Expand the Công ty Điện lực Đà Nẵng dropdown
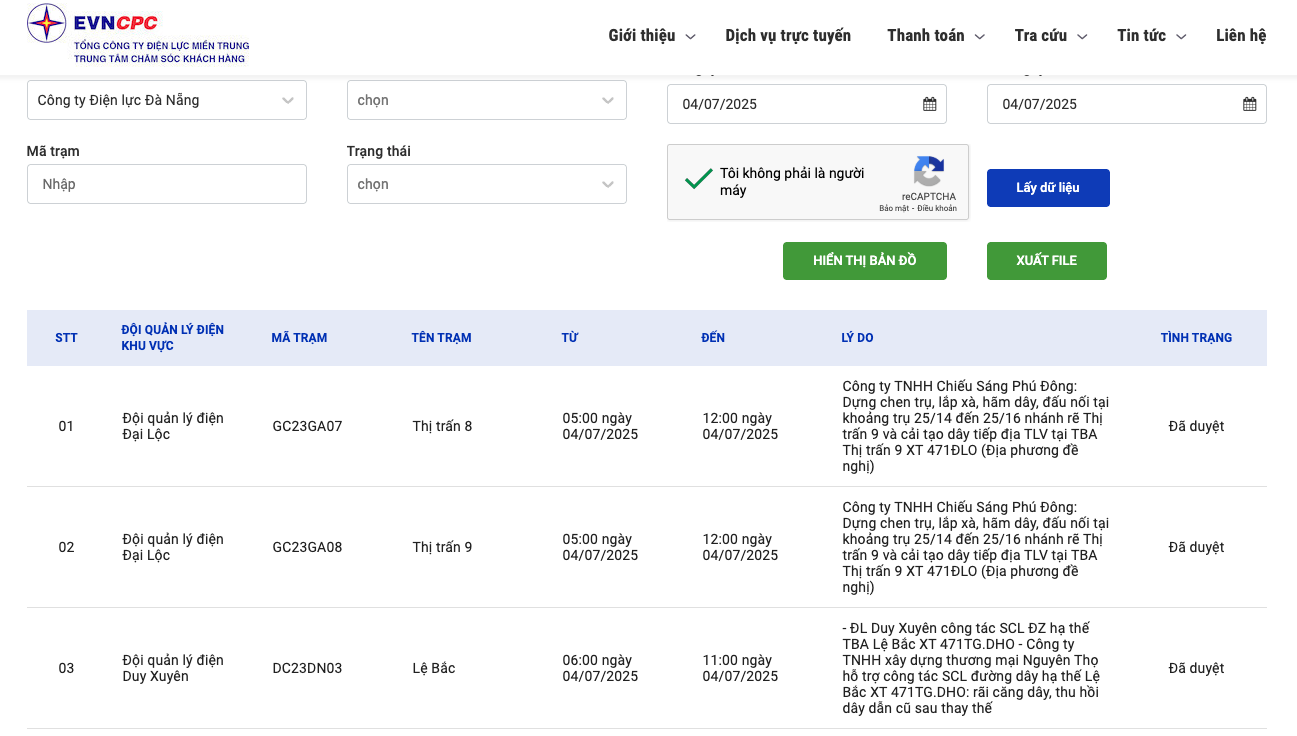 tap(166, 100)
